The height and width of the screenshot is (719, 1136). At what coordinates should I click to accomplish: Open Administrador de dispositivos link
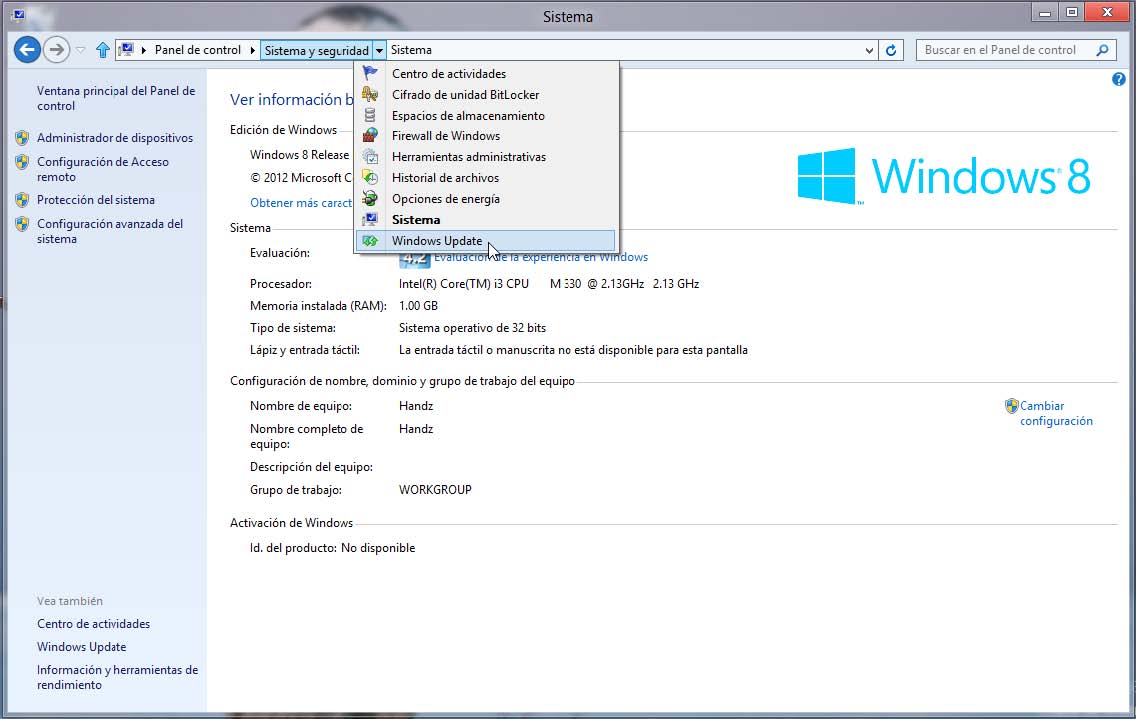click(115, 138)
